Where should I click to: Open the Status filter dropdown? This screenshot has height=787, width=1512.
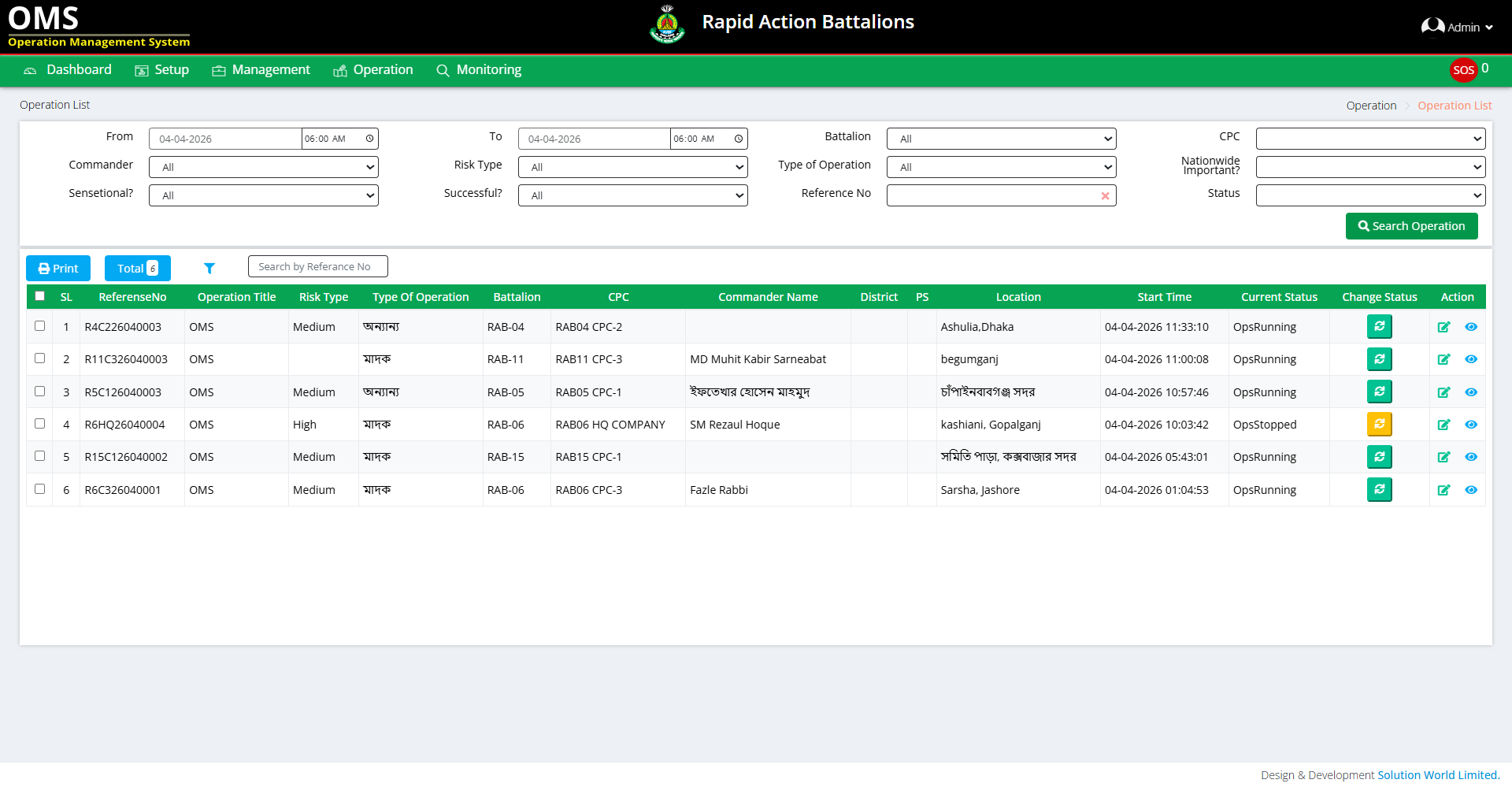pyautogui.click(x=1370, y=195)
